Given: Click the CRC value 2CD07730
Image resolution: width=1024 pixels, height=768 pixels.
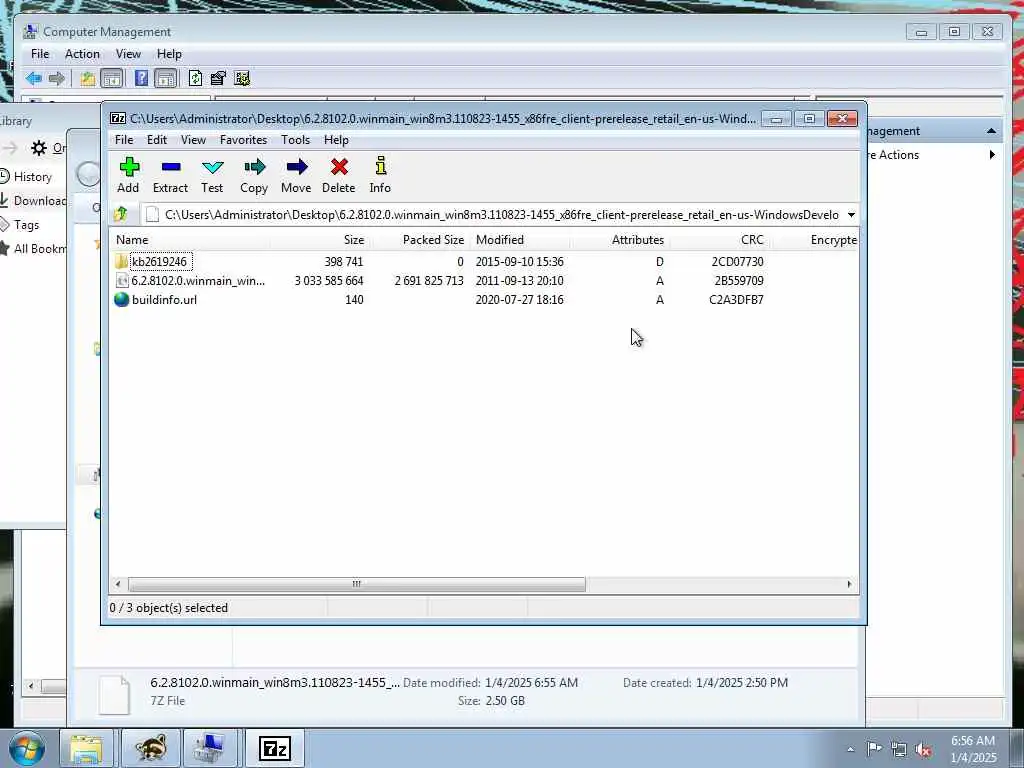Looking at the screenshot, I should coord(737,261).
